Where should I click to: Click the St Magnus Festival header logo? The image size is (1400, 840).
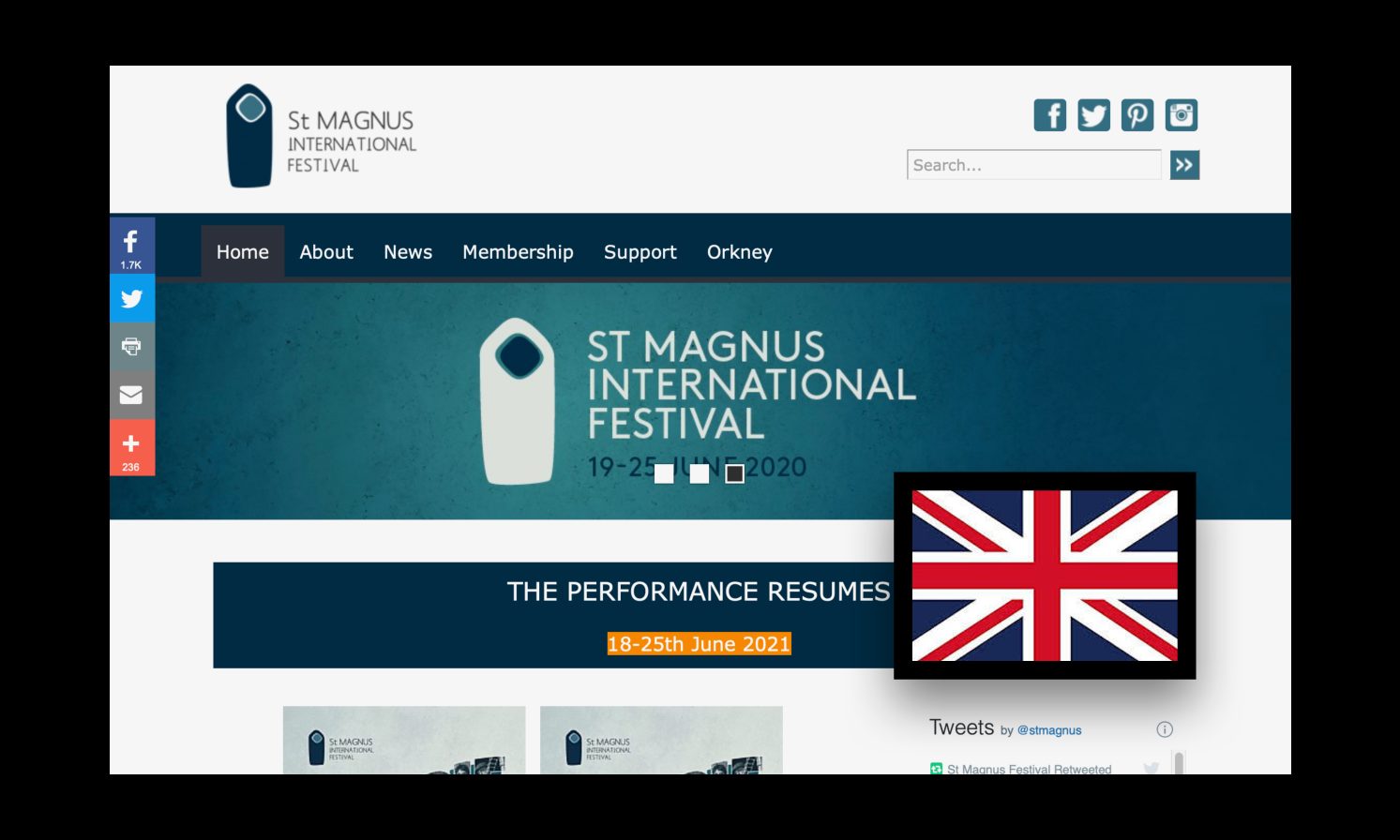pyautogui.click(x=321, y=137)
